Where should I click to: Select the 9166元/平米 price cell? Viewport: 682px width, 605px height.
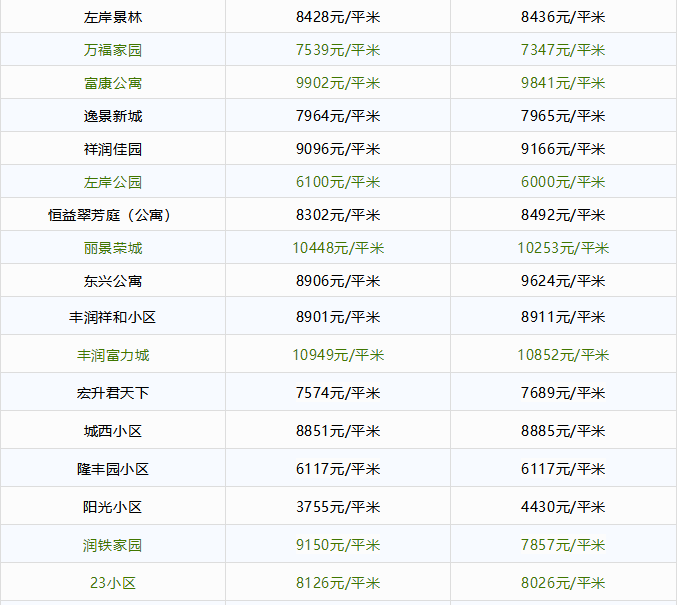(x=563, y=149)
